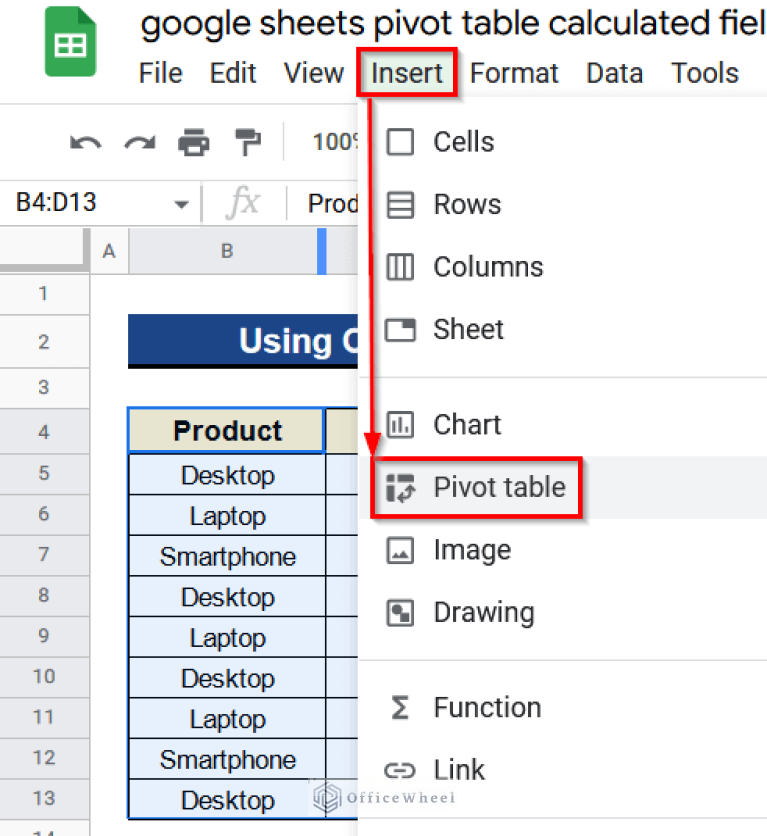Screen dimensions: 767x836
Task: Open the Data menu
Action: tap(615, 73)
